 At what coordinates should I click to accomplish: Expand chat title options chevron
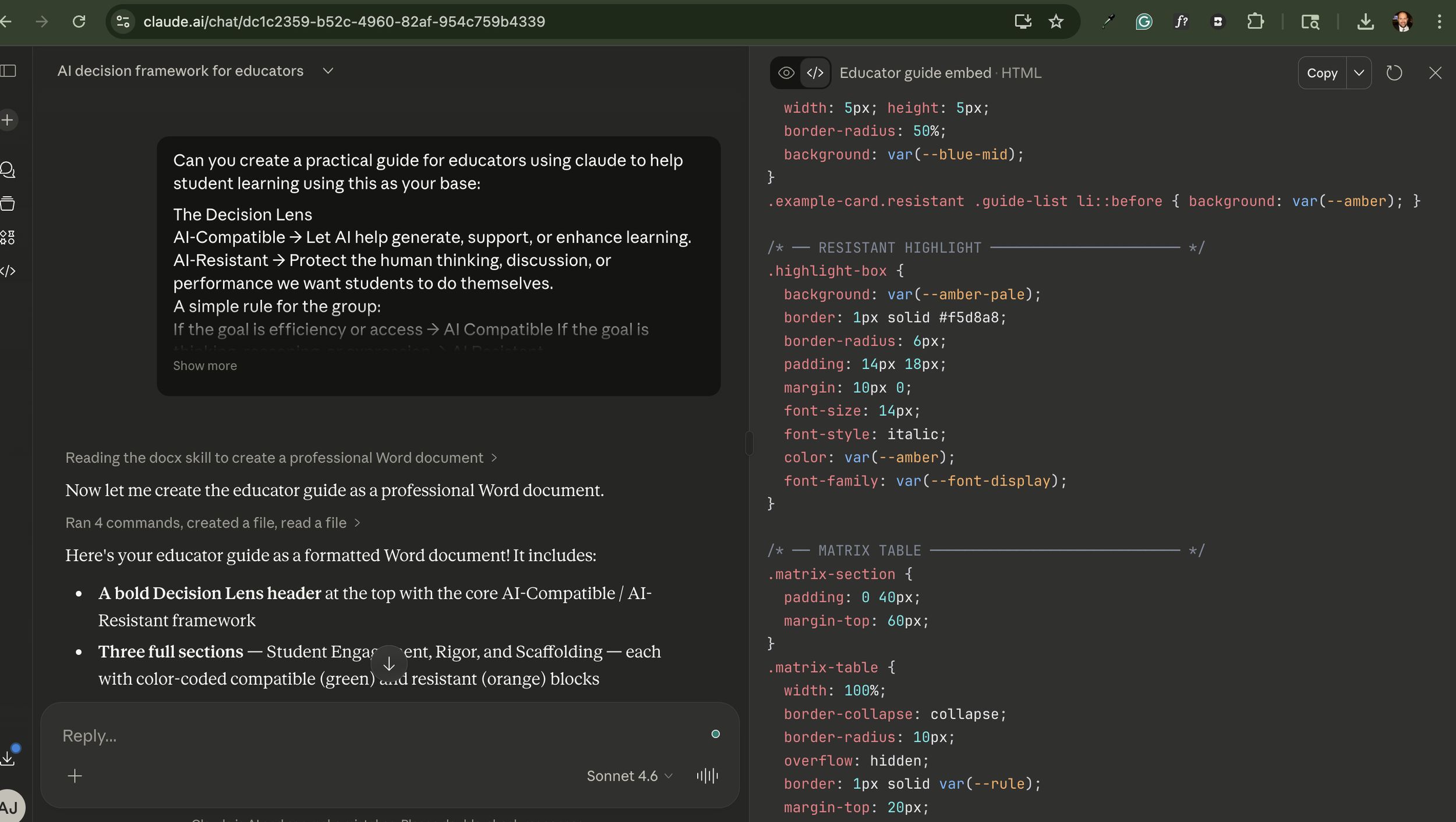pos(328,71)
